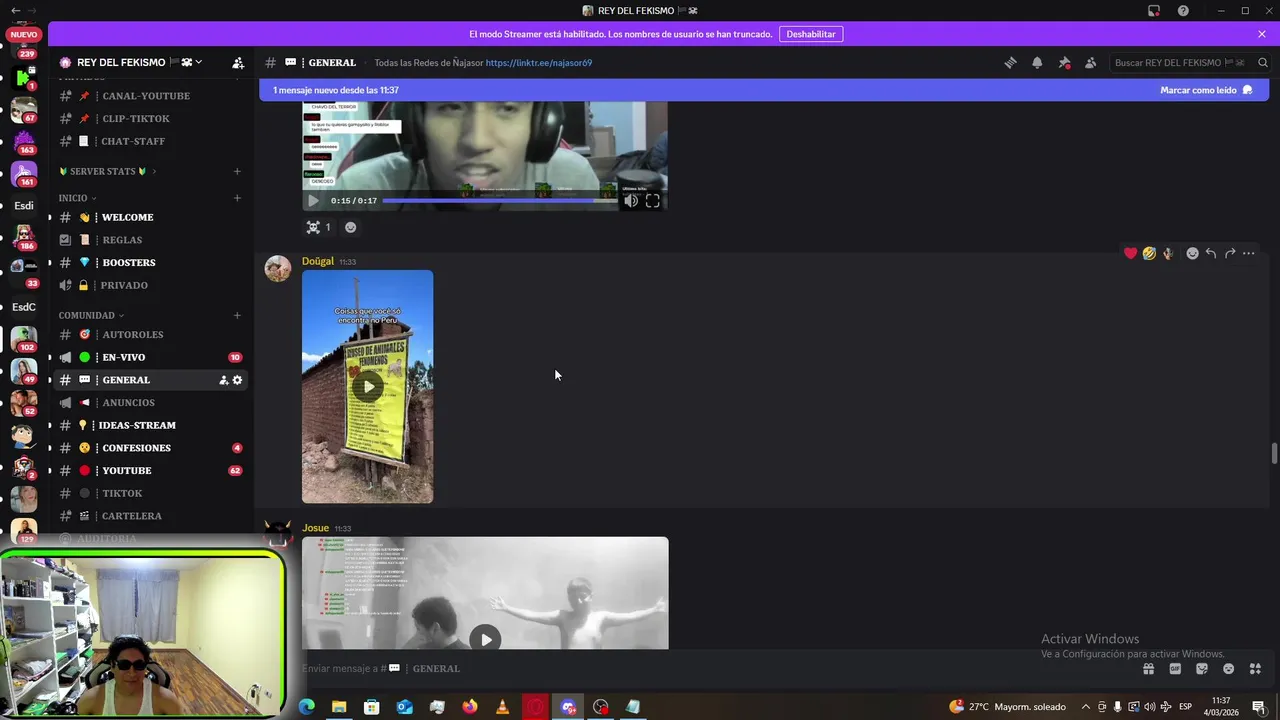The image size is (1280, 720).
Task: Open the gift Nitro icon in message bar
Action: pos(1148,669)
